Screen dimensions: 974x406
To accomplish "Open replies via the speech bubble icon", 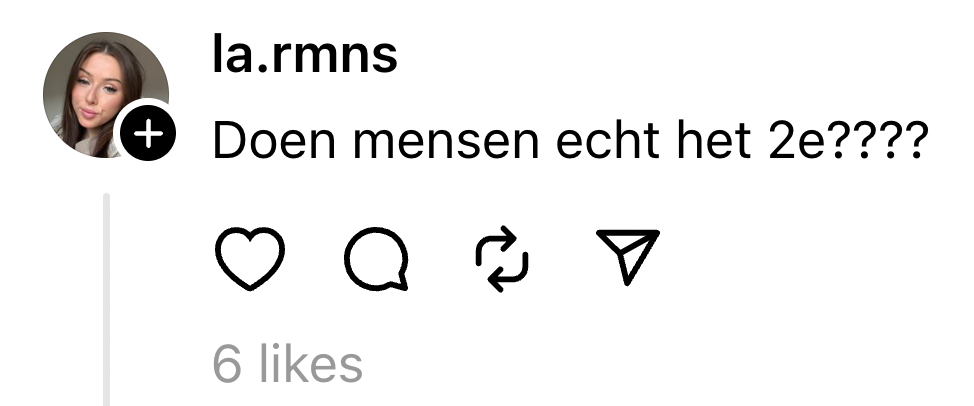I will coord(376,258).
